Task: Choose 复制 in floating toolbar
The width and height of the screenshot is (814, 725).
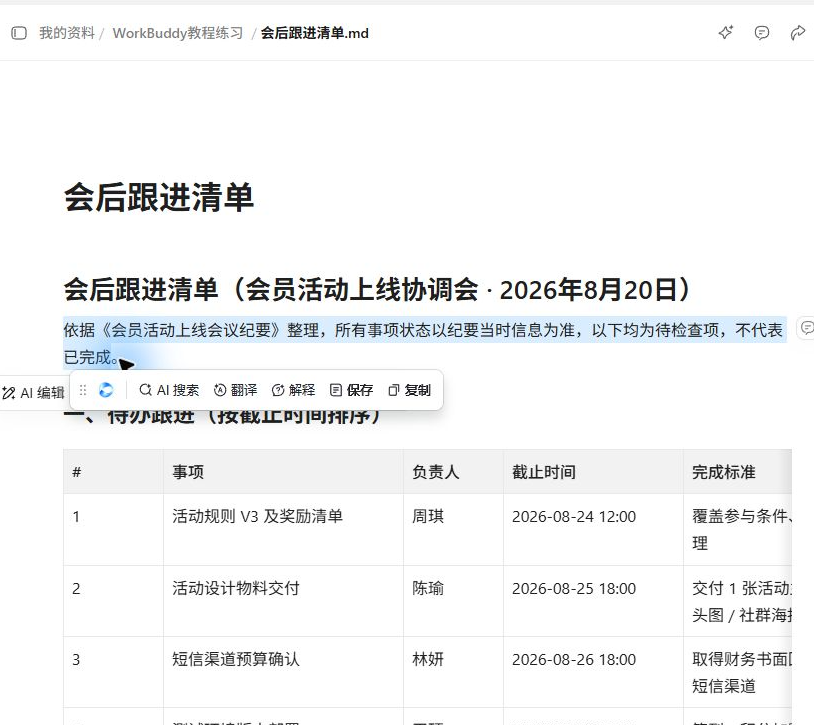Action: point(410,390)
